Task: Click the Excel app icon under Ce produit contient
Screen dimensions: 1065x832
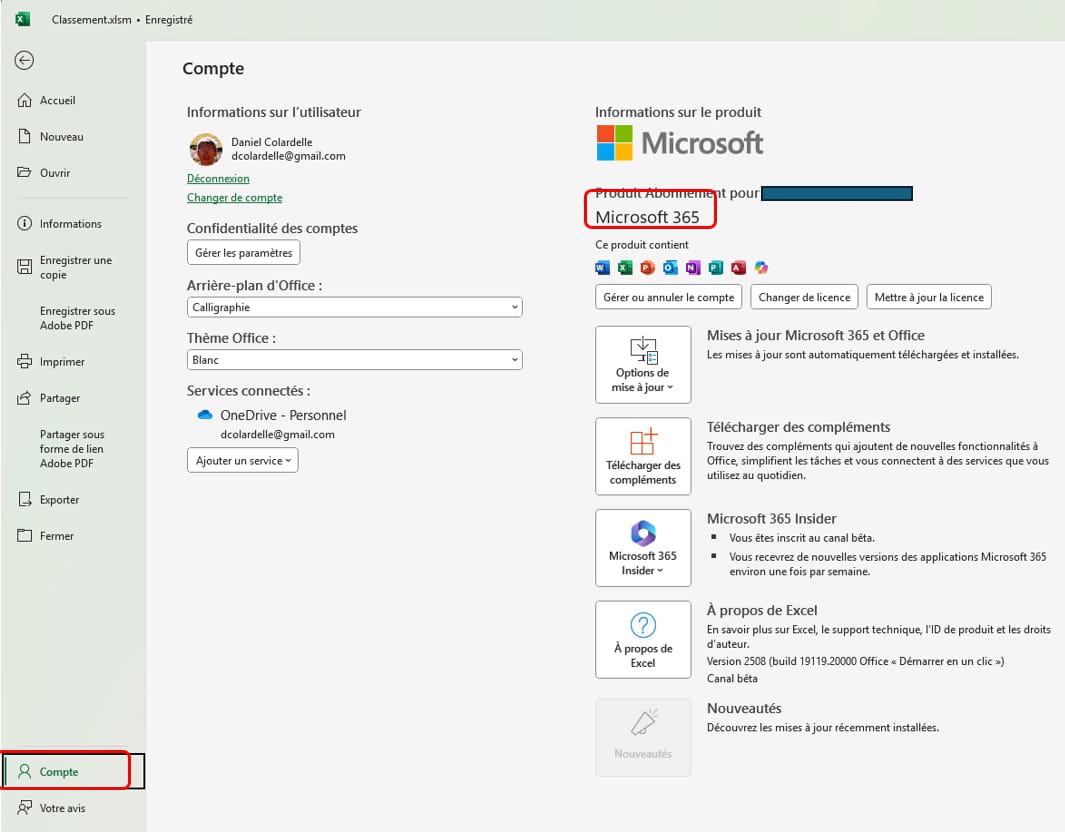Action: [625, 268]
